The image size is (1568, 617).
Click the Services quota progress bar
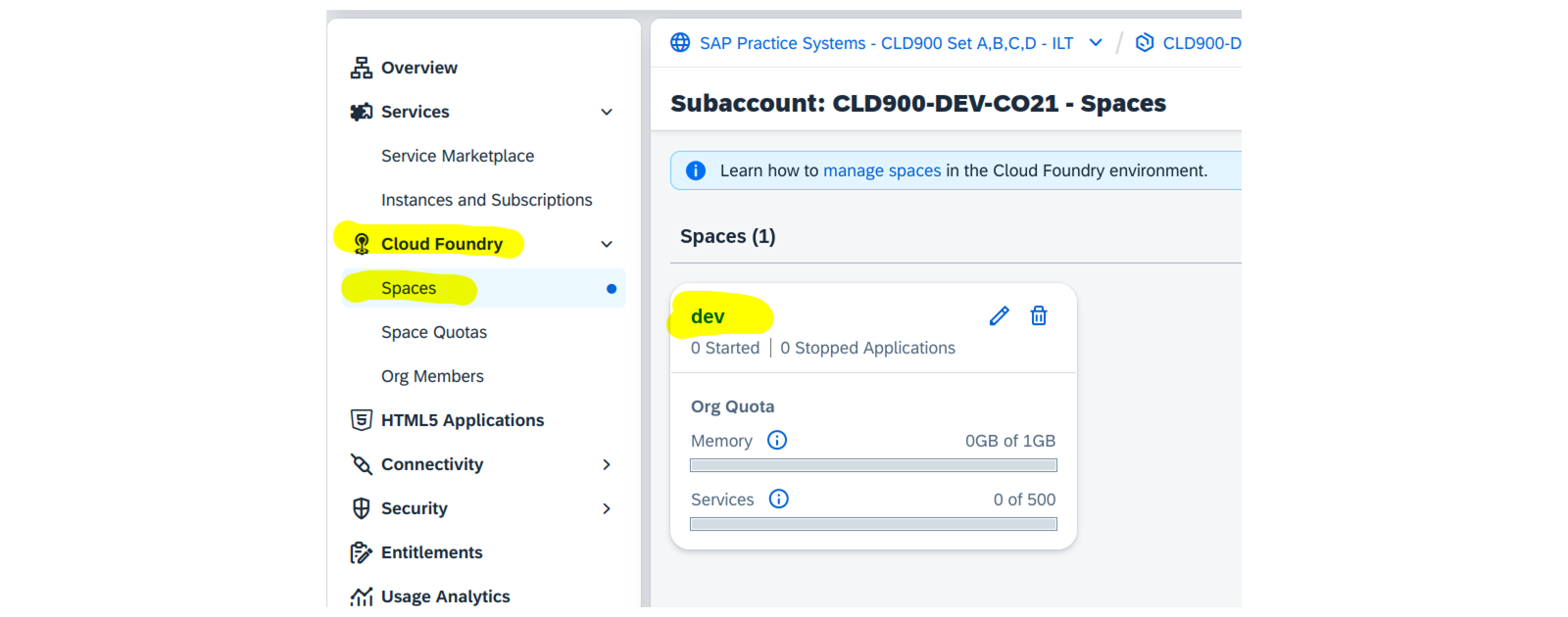tap(873, 524)
